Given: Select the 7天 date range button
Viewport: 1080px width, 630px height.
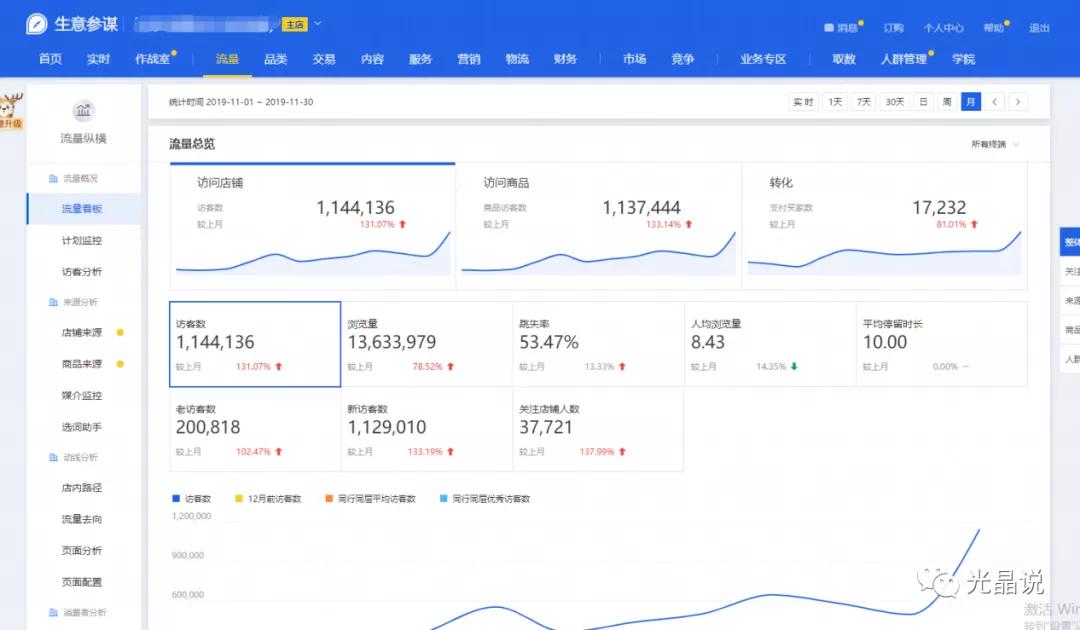Looking at the screenshot, I should pos(864,102).
